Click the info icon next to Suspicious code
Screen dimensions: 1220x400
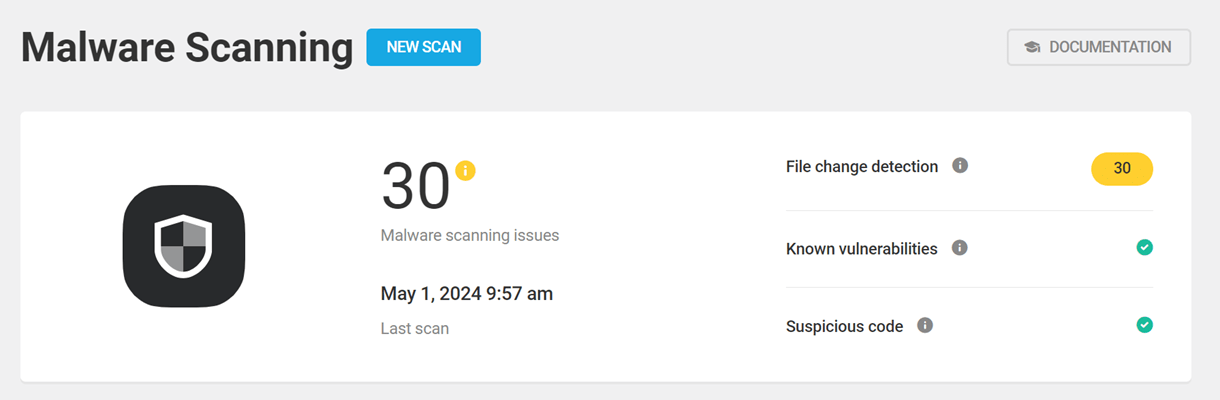(x=925, y=325)
